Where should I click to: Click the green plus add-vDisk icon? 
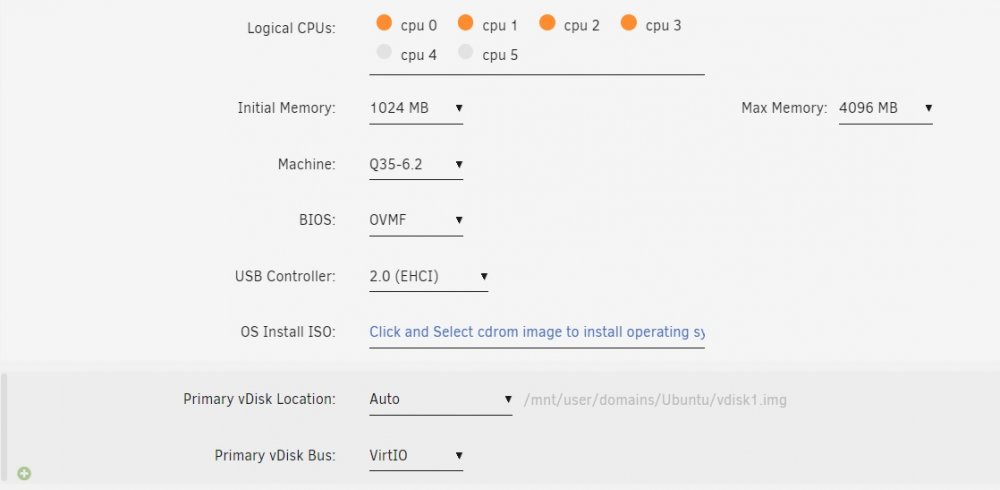(24, 473)
